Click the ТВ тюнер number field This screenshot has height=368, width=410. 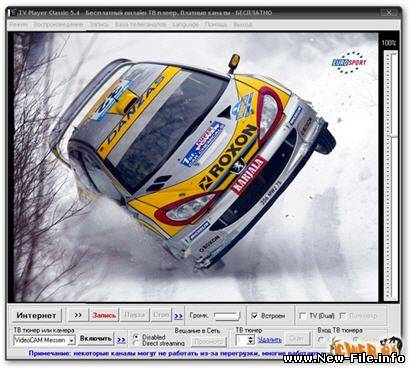pyautogui.click(x=241, y=340)
